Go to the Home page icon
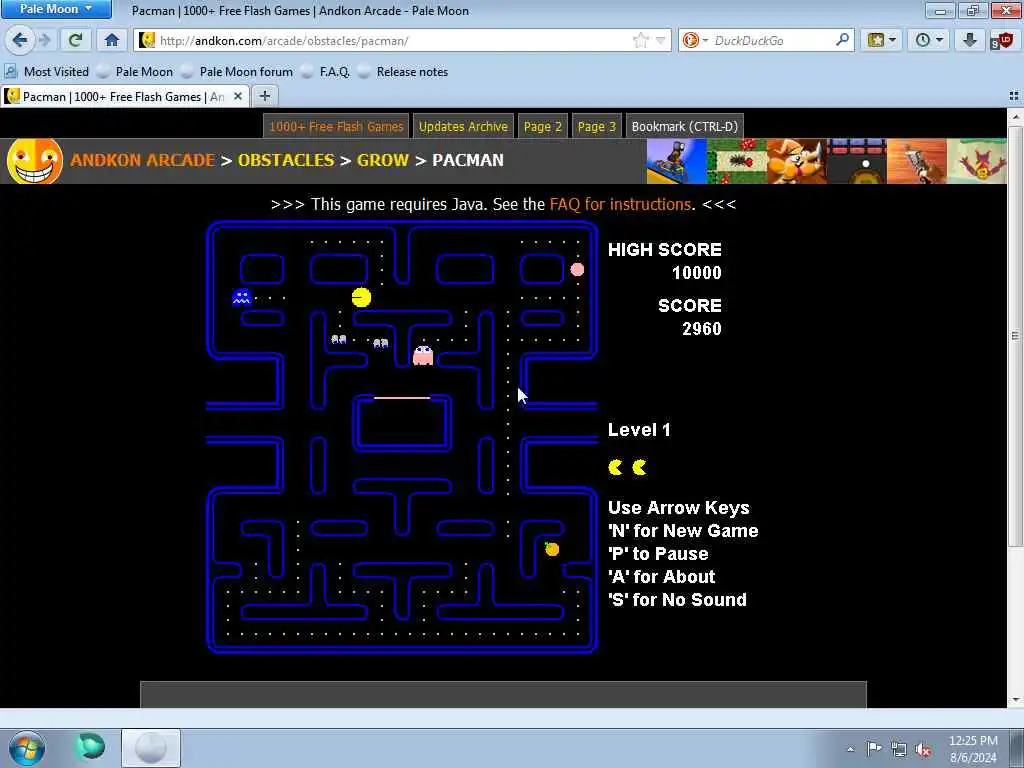This screenshot has height=768, width=1024. pyautogui.click(x=112, y=40)
